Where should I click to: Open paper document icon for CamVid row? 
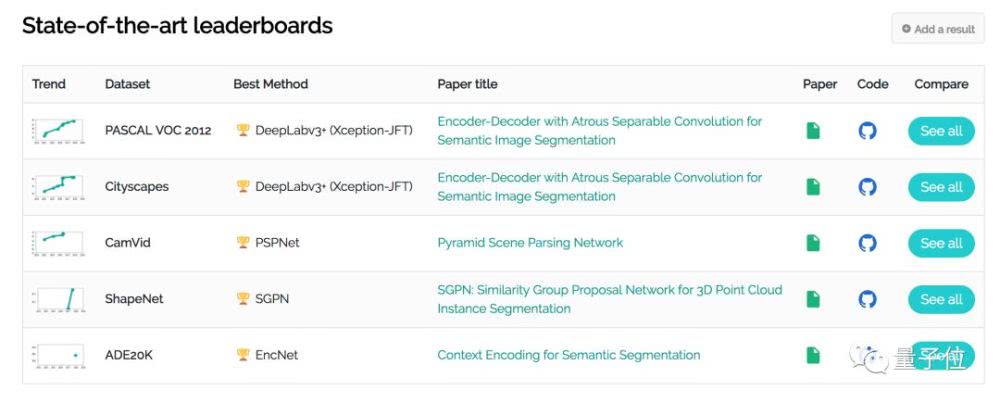pos(813,243)
